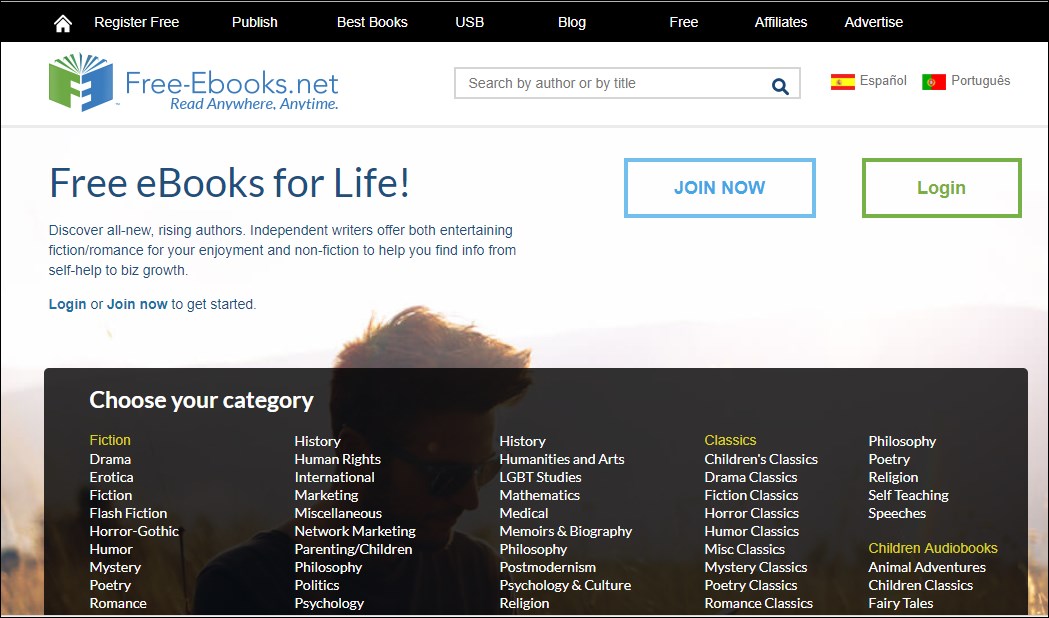The height and width of the screenshot is (618, 1049).
Task: Click the home icon in top bar
Action: 63,23
